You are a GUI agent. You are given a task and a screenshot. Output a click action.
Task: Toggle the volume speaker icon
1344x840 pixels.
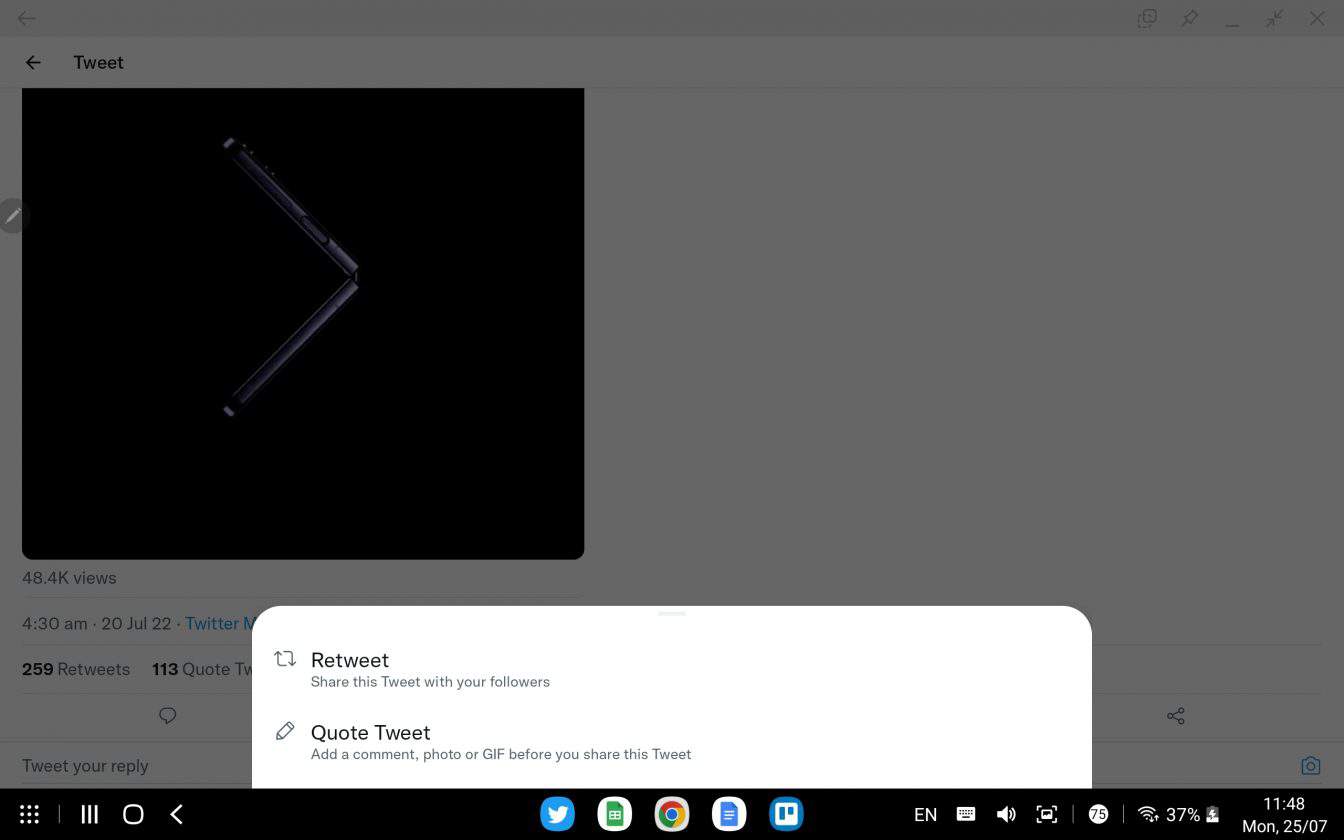pyautogui.click(x=1006, y=814)
